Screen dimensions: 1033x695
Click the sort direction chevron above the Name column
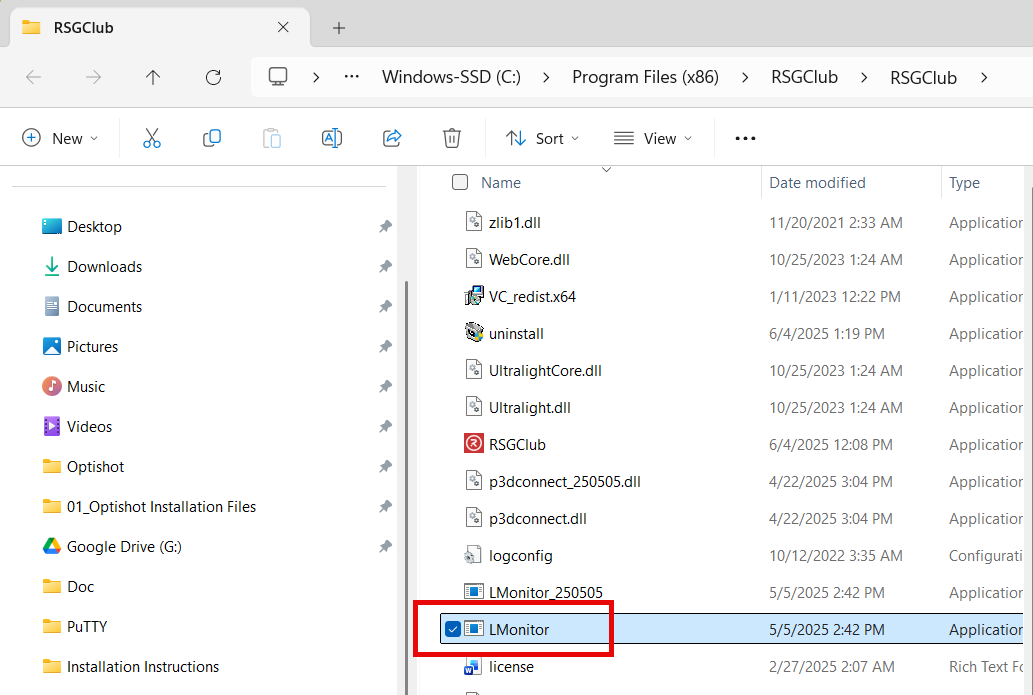pos(606,170)
